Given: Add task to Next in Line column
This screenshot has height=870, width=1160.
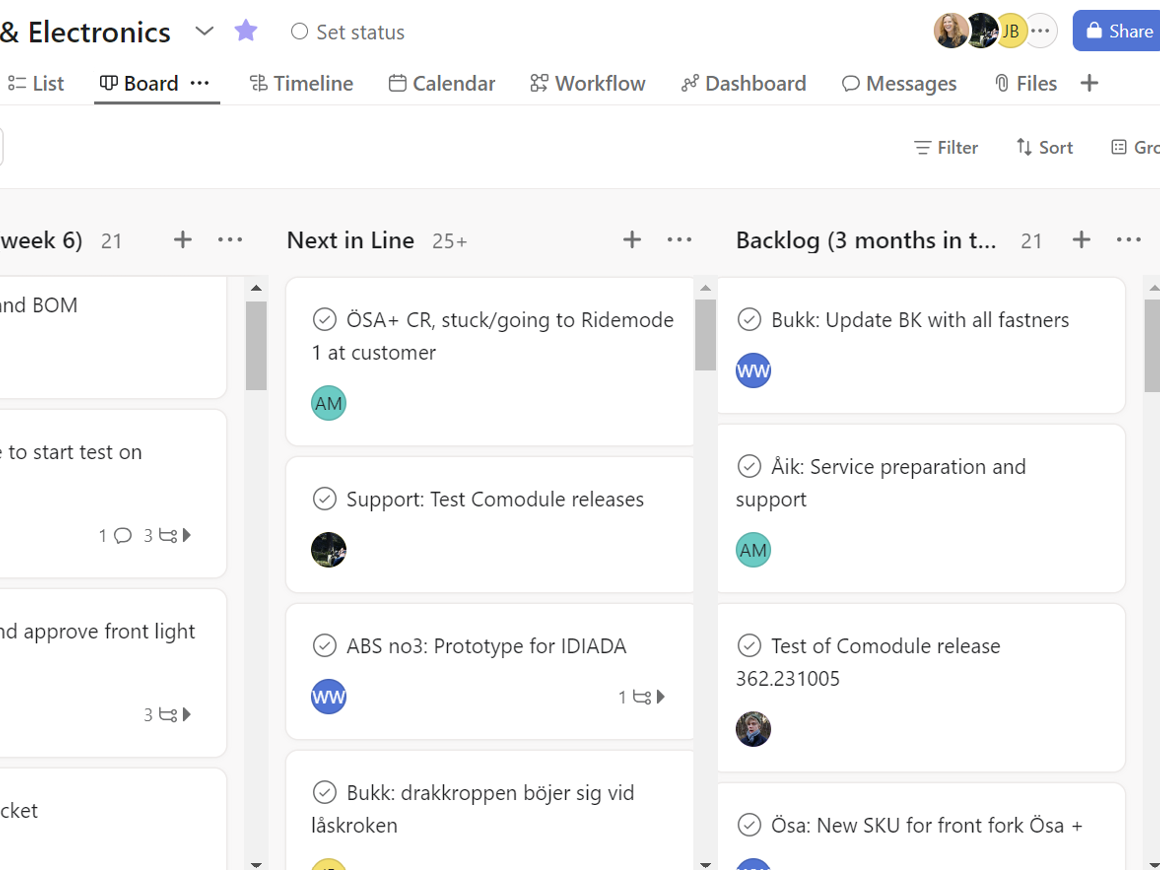Looking at the screenshot, I should pos(632,240).
